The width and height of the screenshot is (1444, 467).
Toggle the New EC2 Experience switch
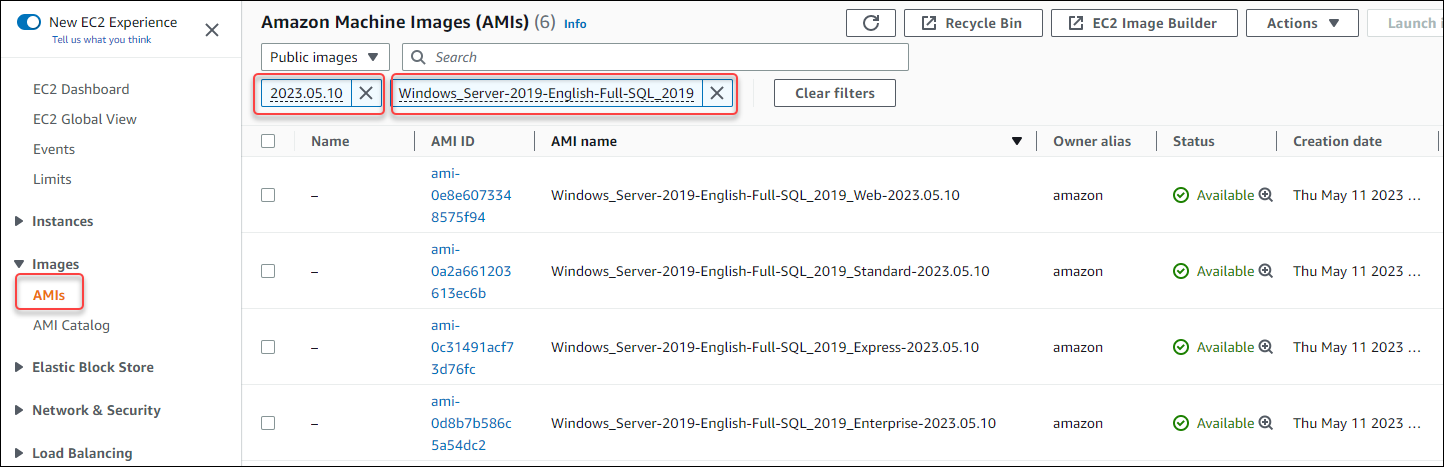pyautogui.click(x=30, y=22)
